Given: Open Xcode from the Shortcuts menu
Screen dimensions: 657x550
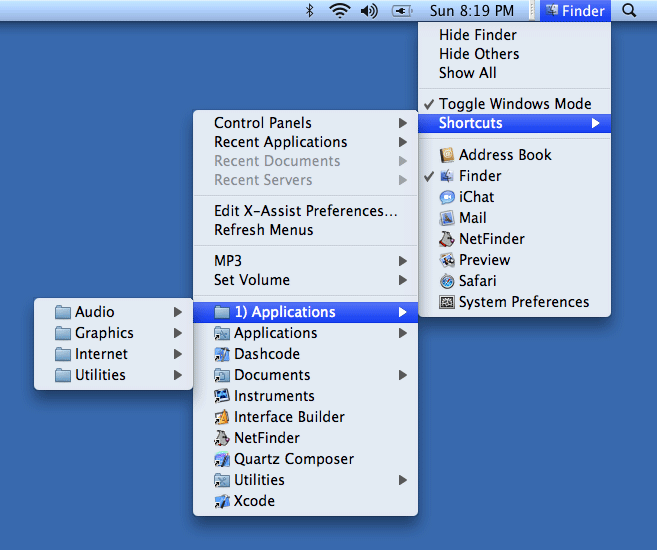Looking at the screenshot, I should [x=254, y=501].
